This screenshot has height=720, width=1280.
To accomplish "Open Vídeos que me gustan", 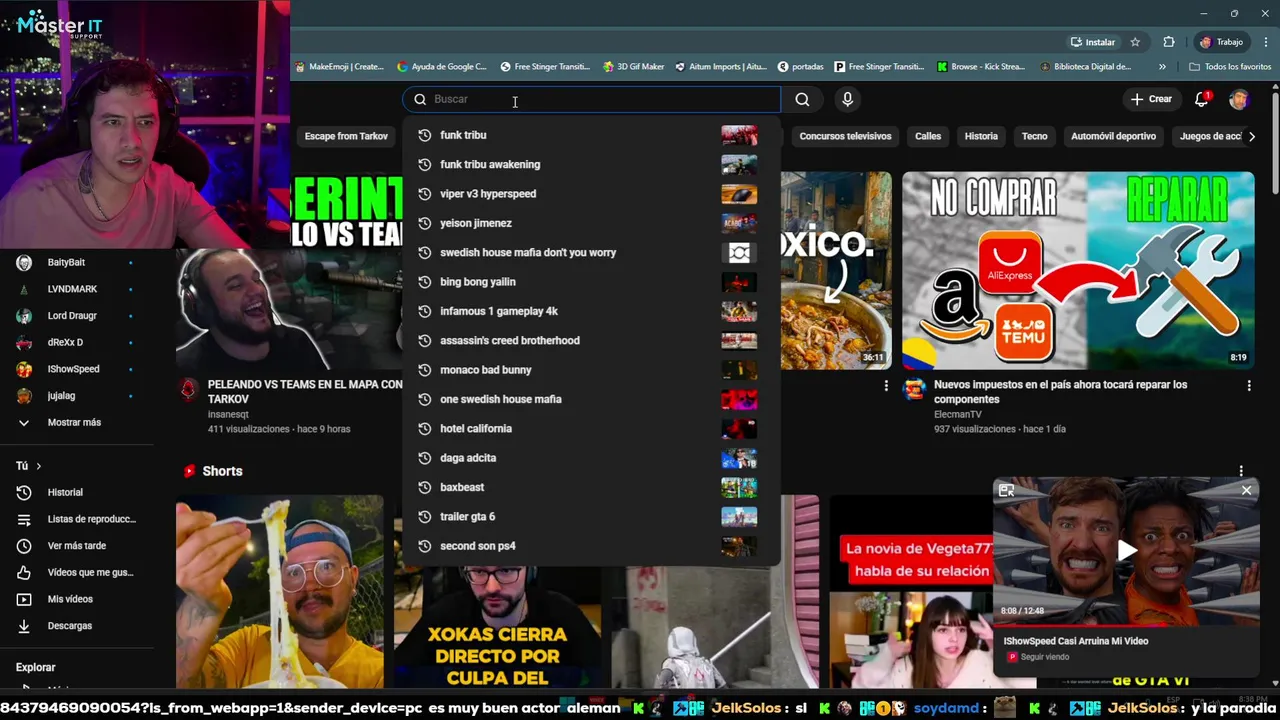I will click(x=74, y=572).
